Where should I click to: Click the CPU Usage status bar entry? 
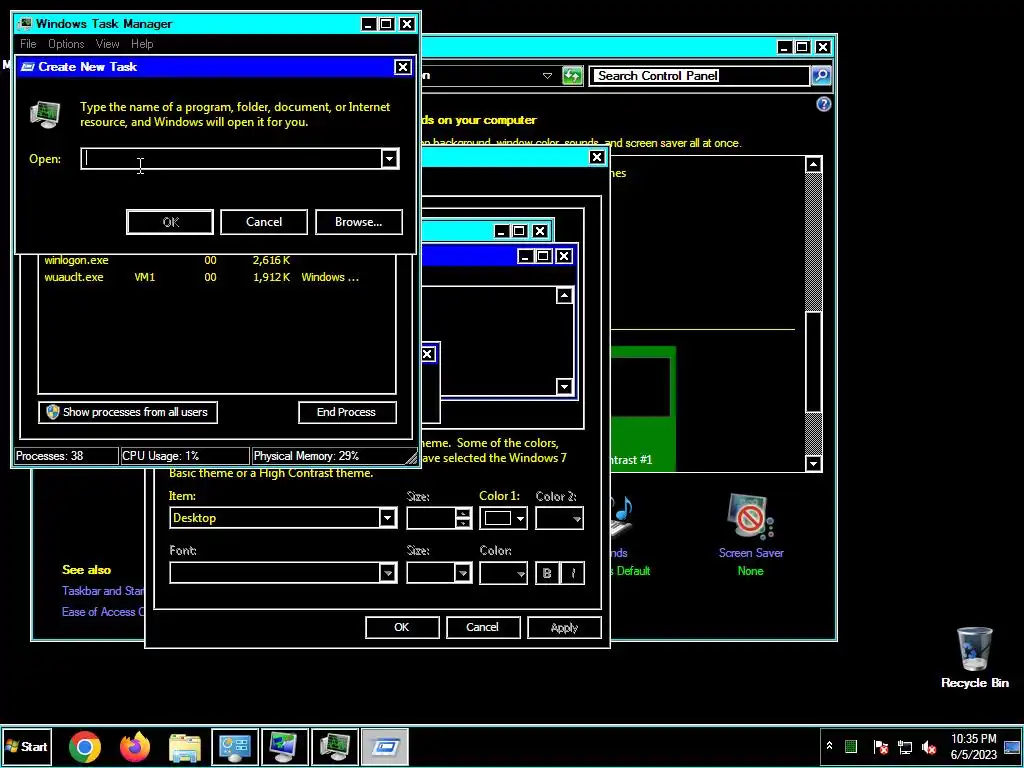(185, 456)
